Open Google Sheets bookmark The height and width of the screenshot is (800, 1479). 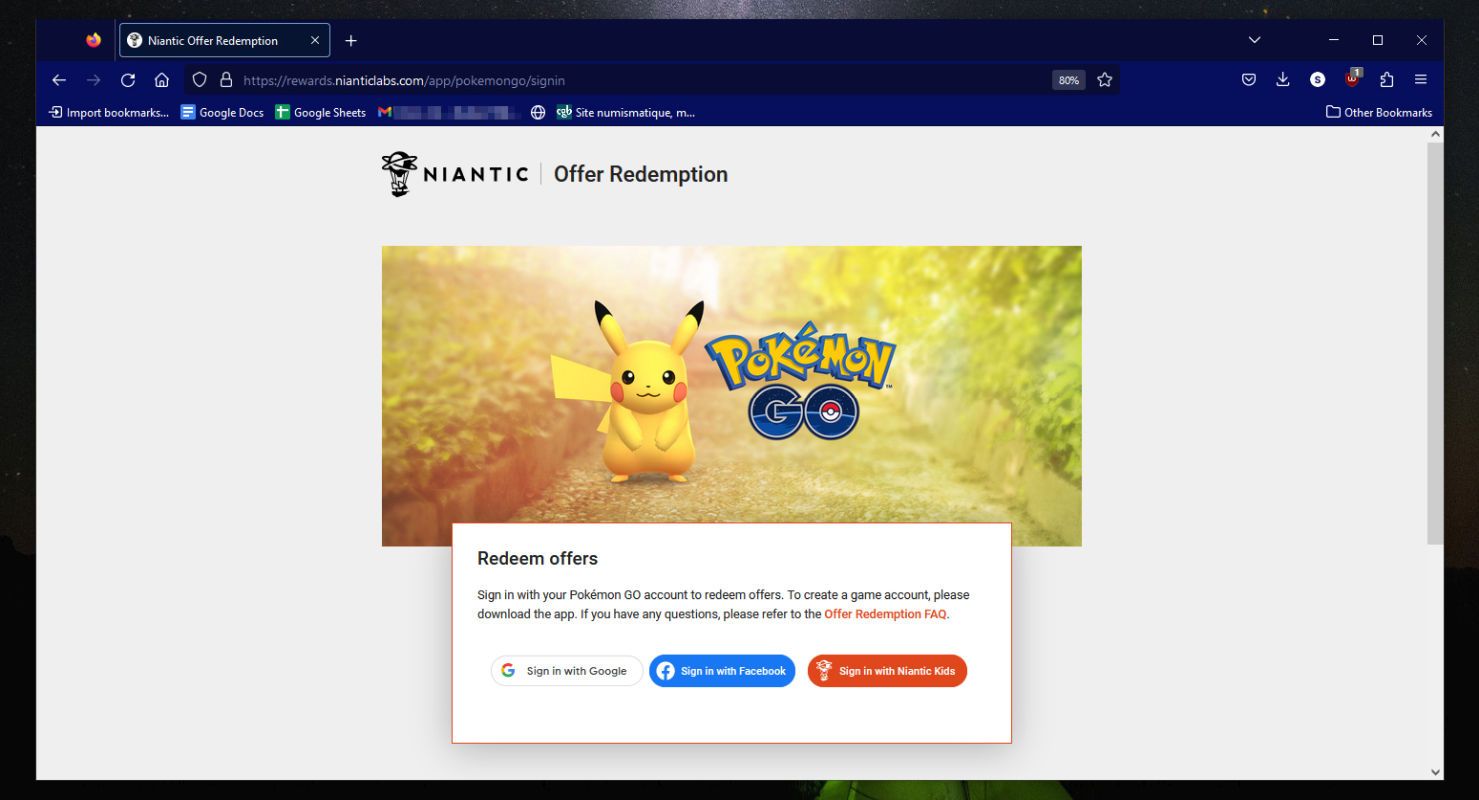320,112
